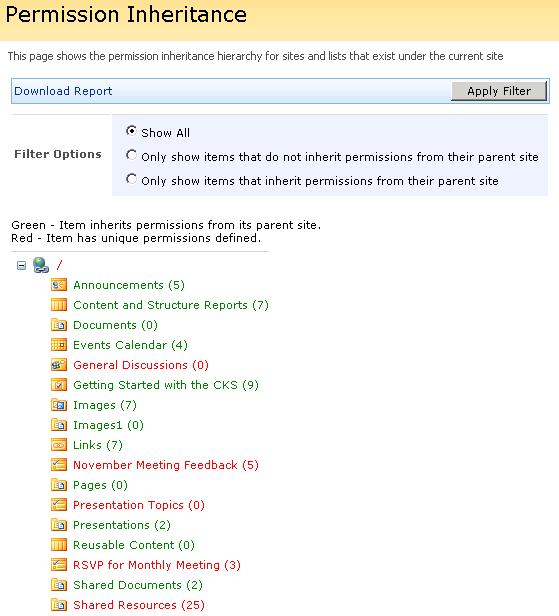Open the RSVP for Monthly Meeting list
Image resolution: width=559 pixels, height=616 pixels.
pyautogui.click(x=157, y=565)
